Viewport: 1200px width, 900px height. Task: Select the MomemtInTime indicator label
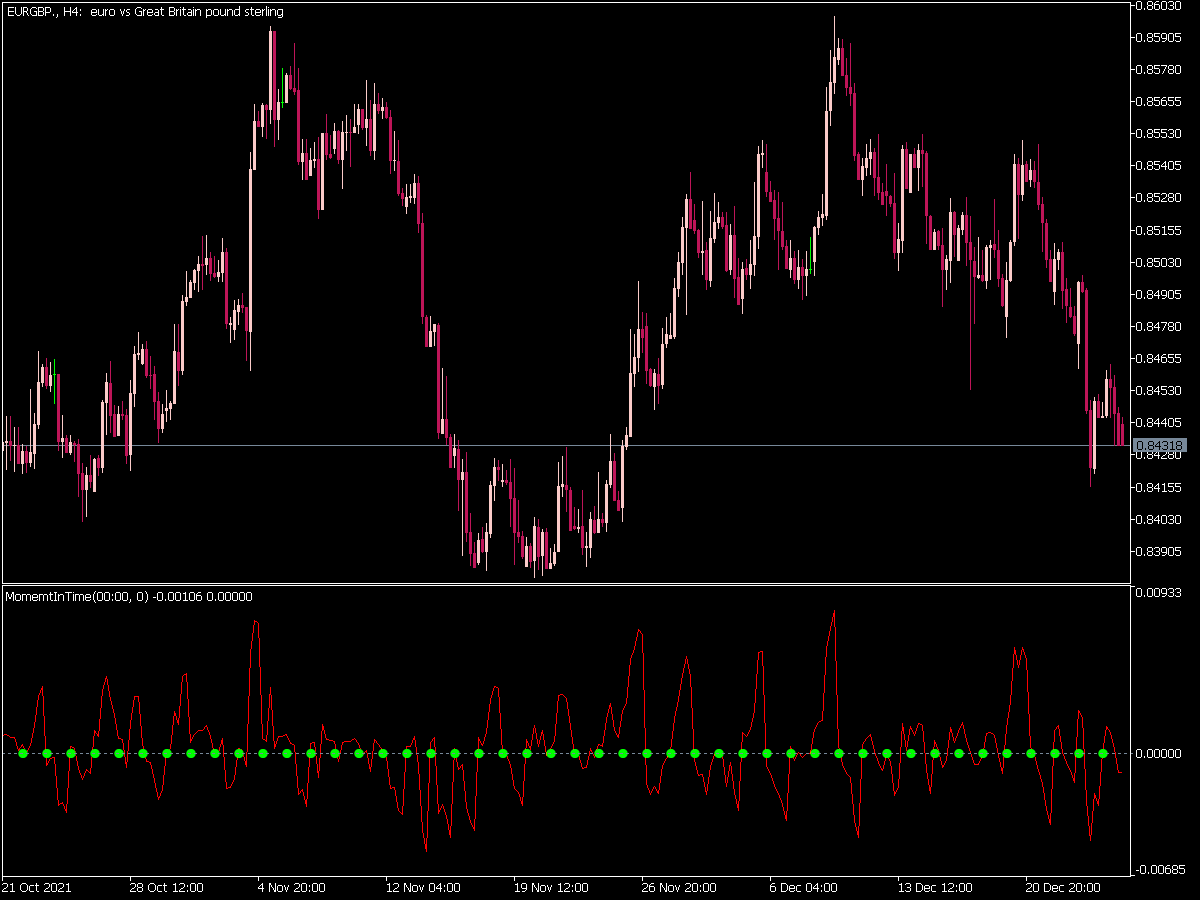point(129,597)
